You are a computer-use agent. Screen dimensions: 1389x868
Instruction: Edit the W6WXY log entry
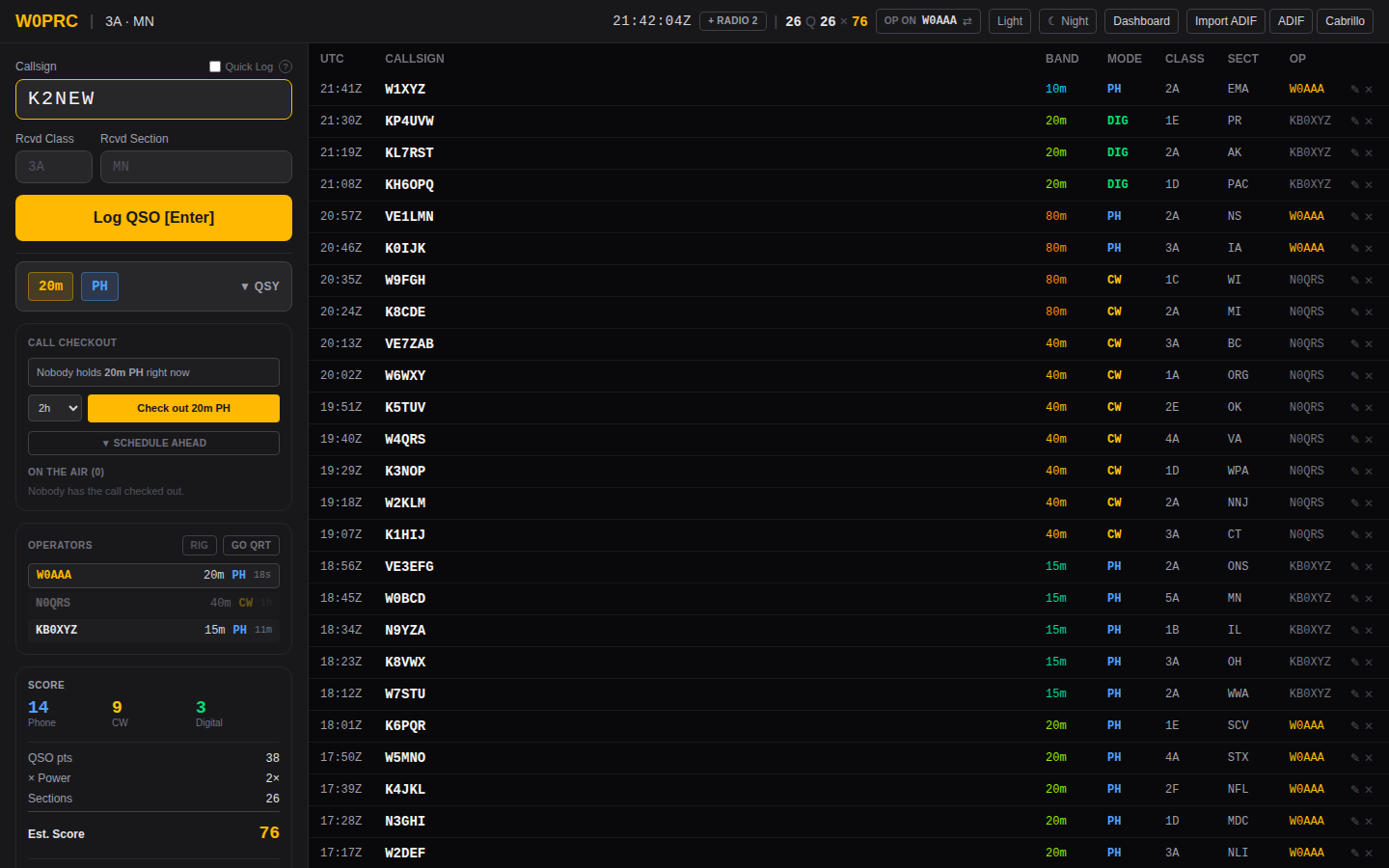(x=1354, y=376)
